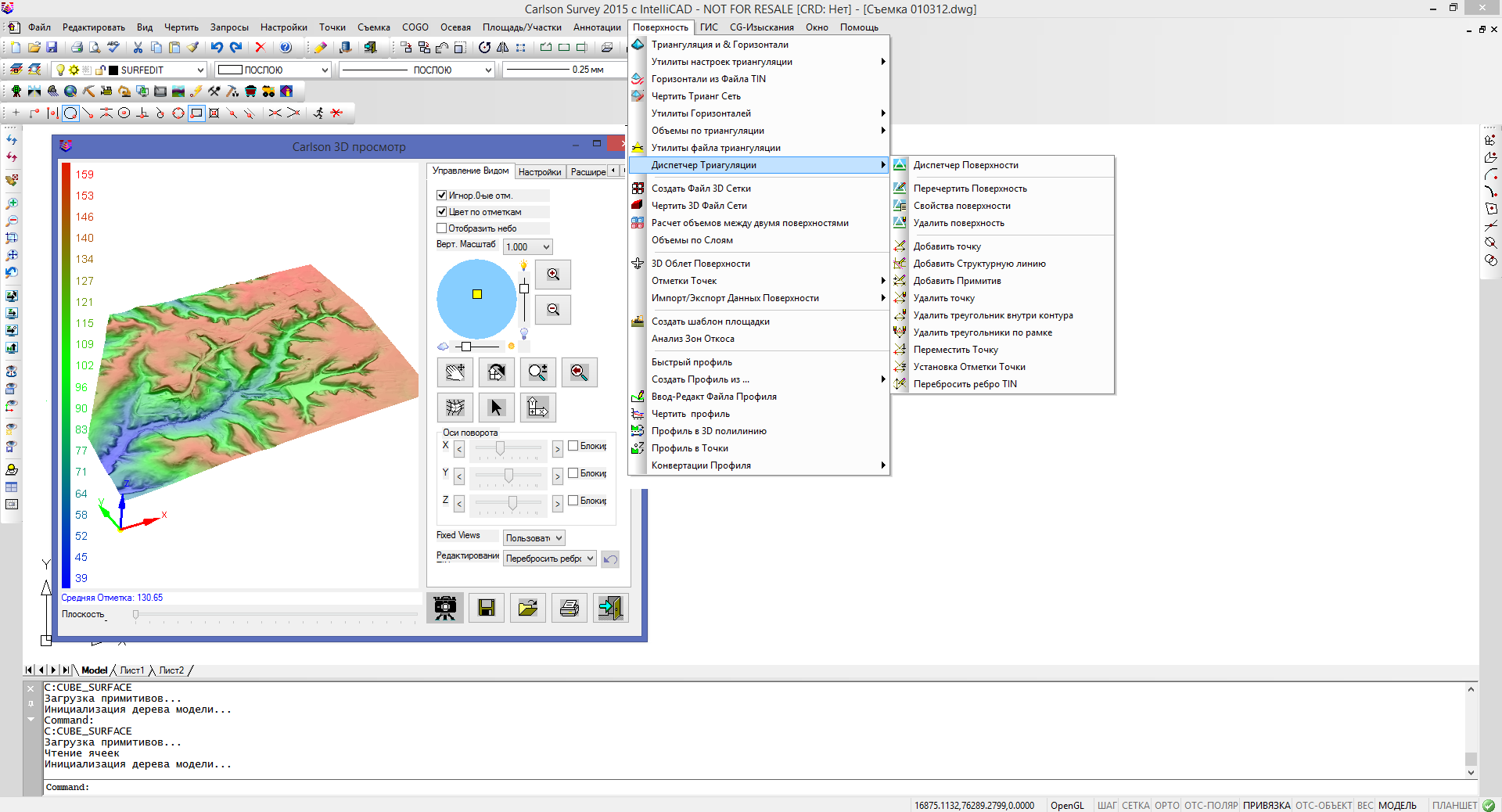Save the 3D view with floppy icon
The width and height of the screenshot is (1502, 812).
click(x=487, y=608)
